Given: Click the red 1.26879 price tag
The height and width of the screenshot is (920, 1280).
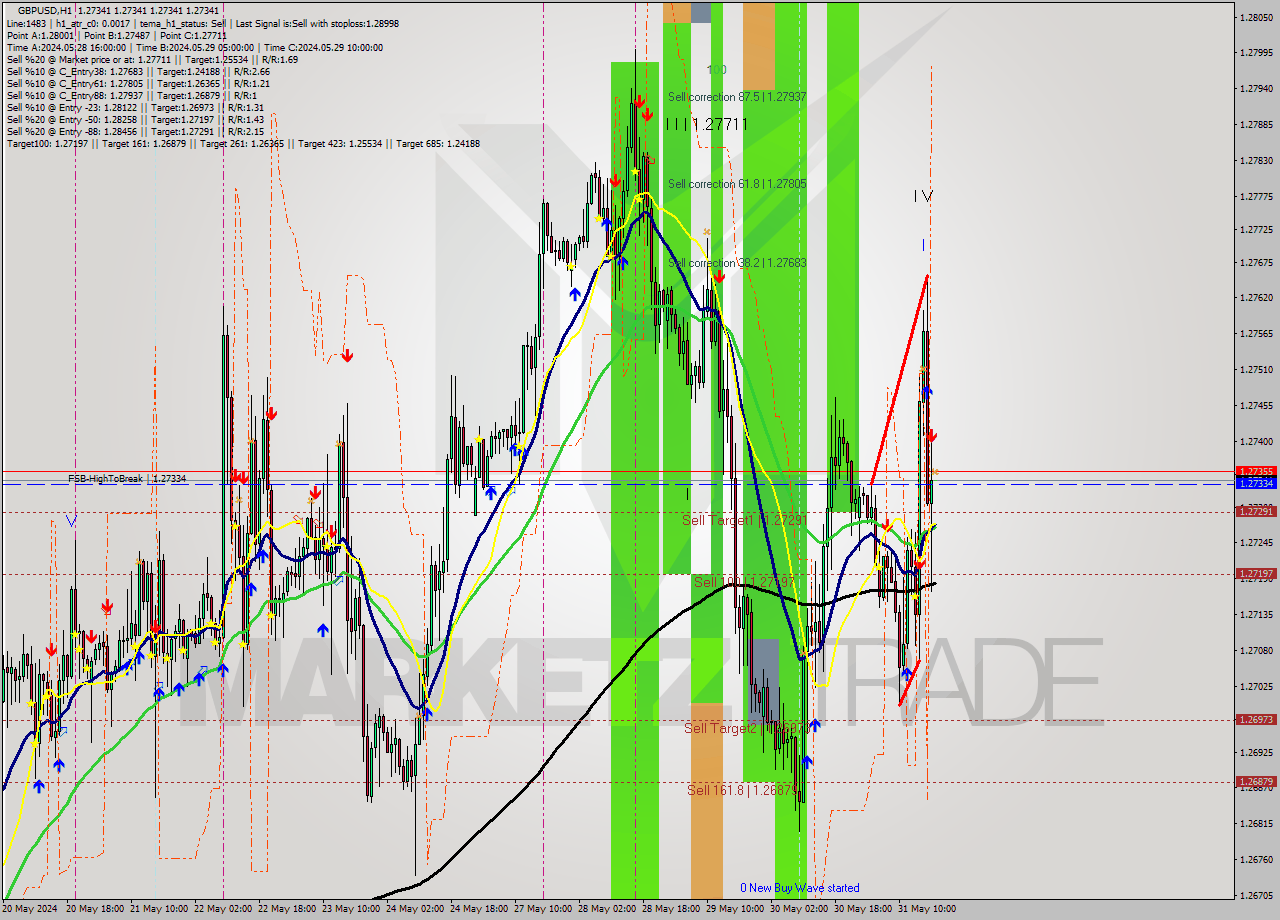Looking at the screenshot, I should pyautogui.click(x=1256, y=782).
